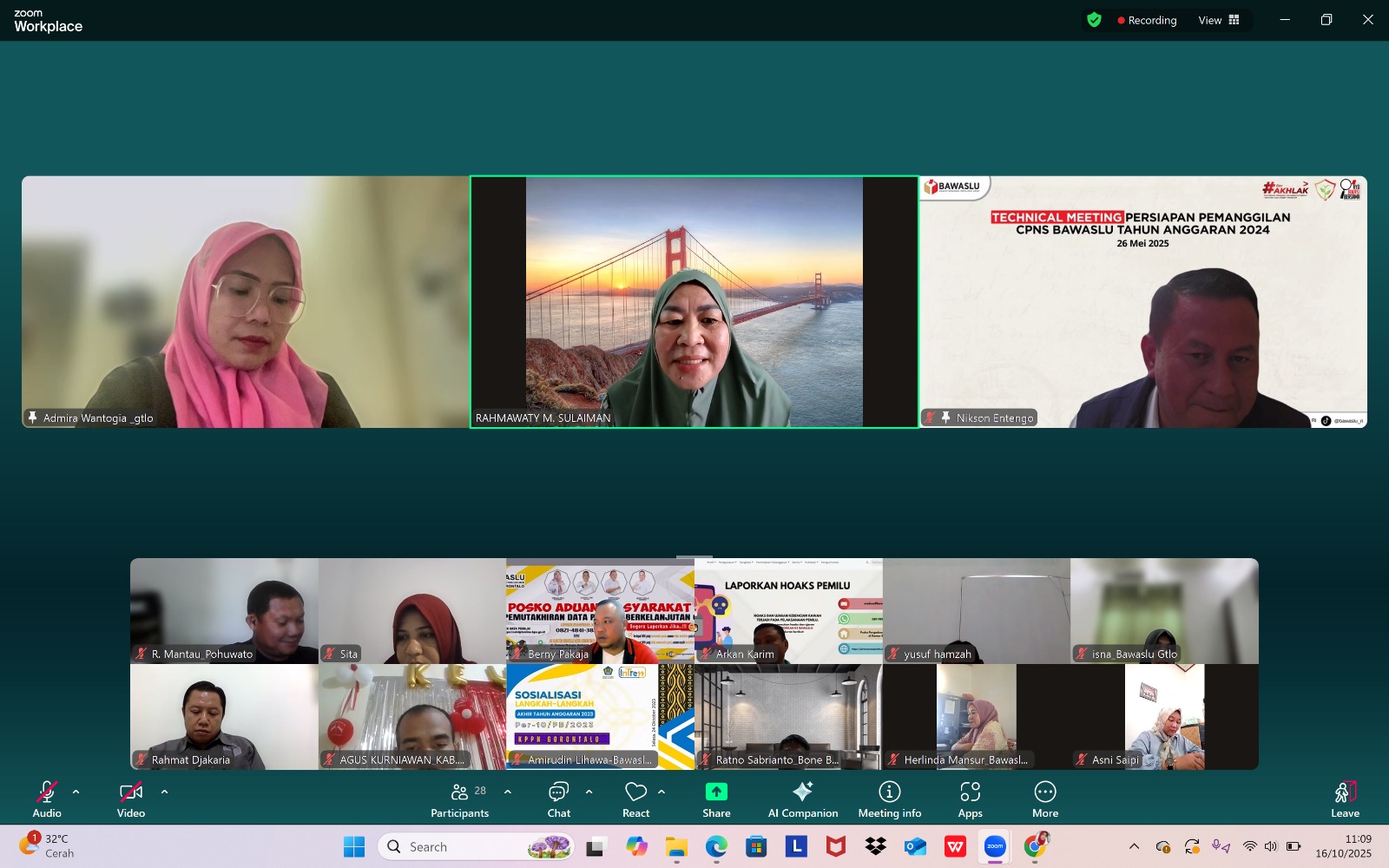Open the Chat panel
The width and height of the screenshot is (1389, 868).
tap(558, 799)
